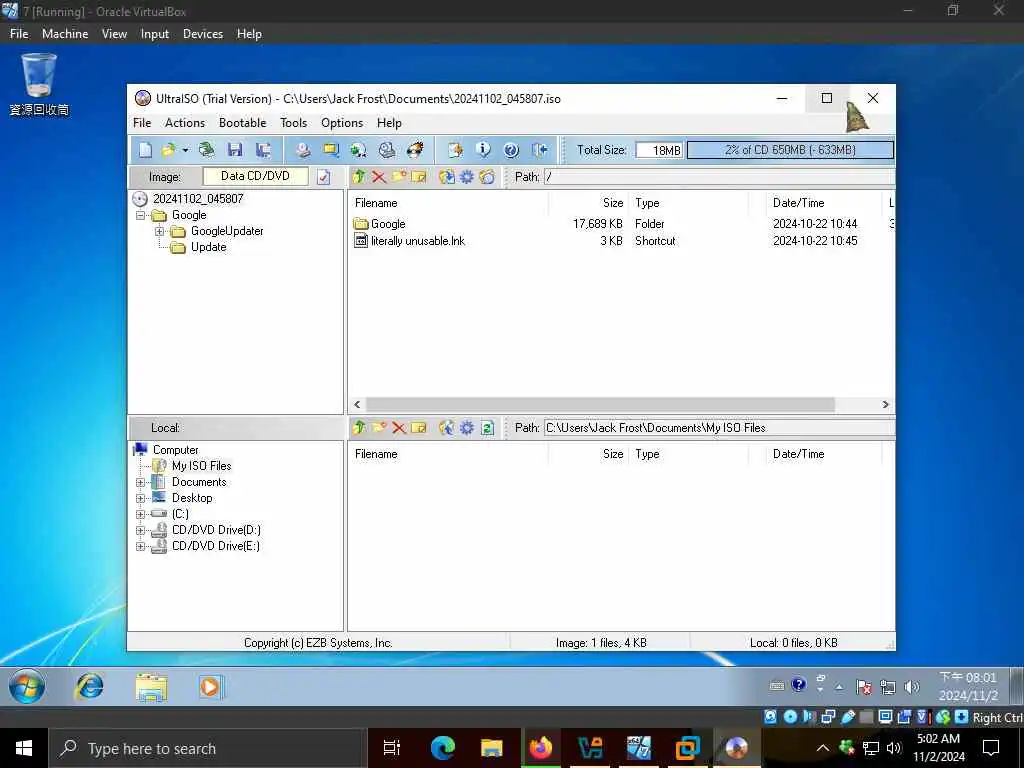
Task: Click the blue question mark help icon in toolbar
Action: pos(511,150)
